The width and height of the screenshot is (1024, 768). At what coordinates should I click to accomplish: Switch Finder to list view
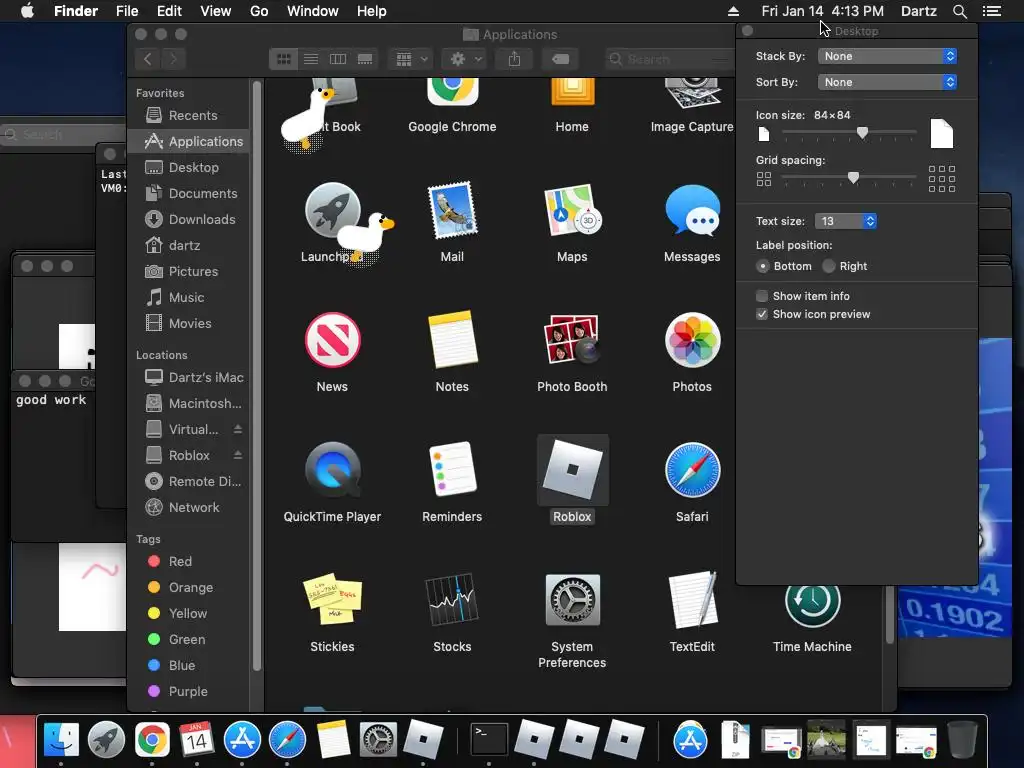coord(311,59)
